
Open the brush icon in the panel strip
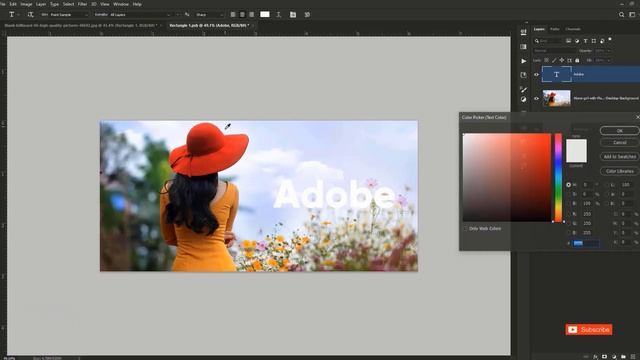523,89
